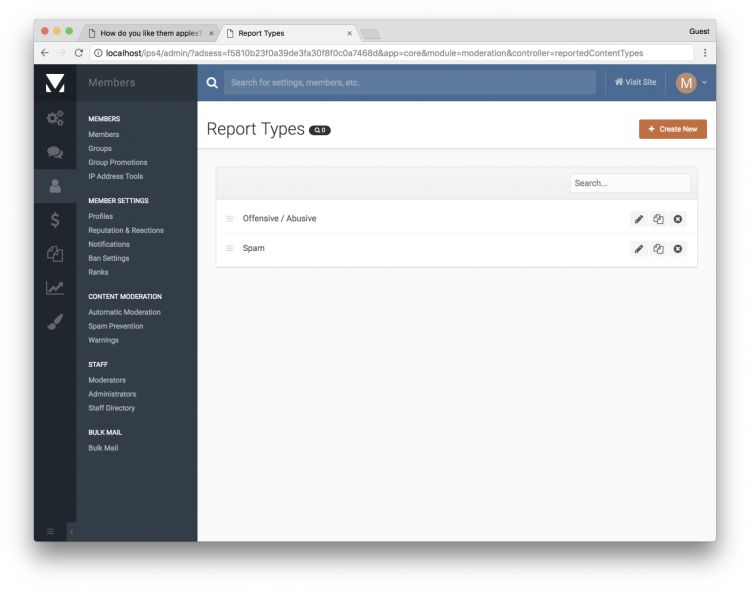This screenshot has height=590, width=750.
Task: Open Moderators under Staff
Action: tap(107, 380)
